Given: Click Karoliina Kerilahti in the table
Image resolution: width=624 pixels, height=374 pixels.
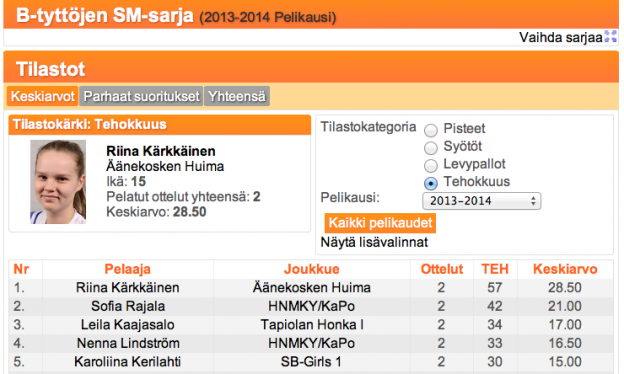Looking at the screenshot, I should (127, 362).
